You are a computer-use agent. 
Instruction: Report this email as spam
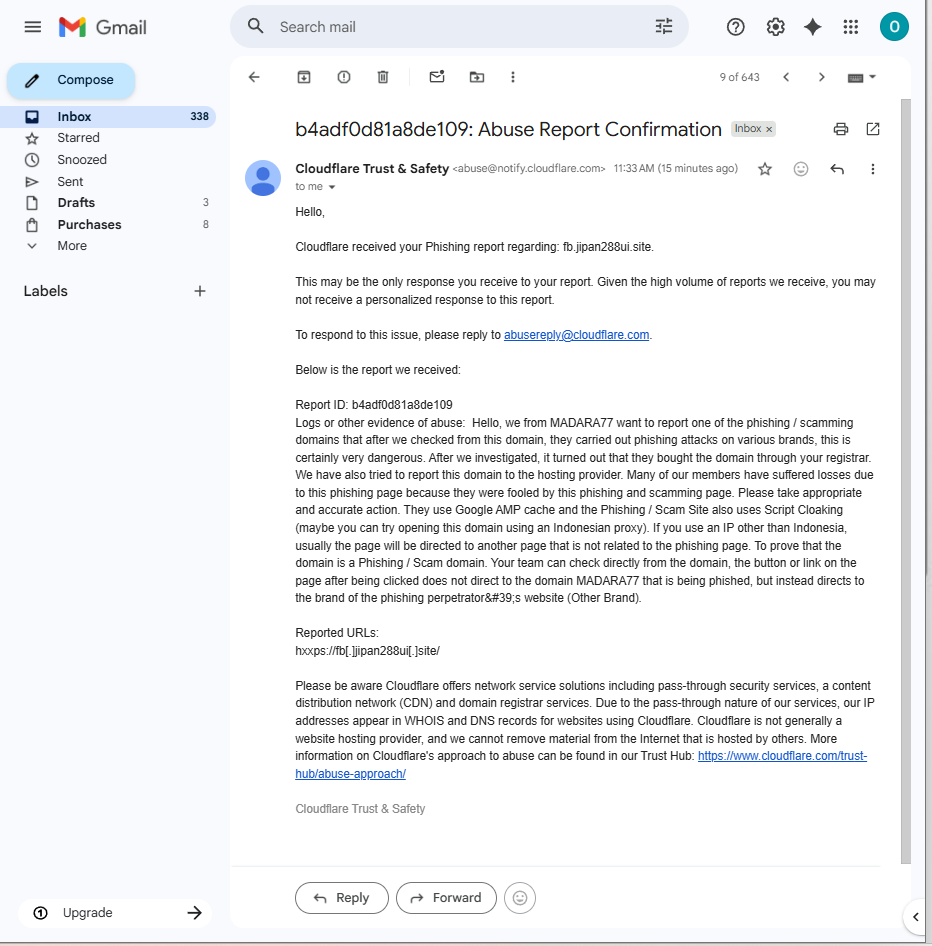tap(344, 77)
